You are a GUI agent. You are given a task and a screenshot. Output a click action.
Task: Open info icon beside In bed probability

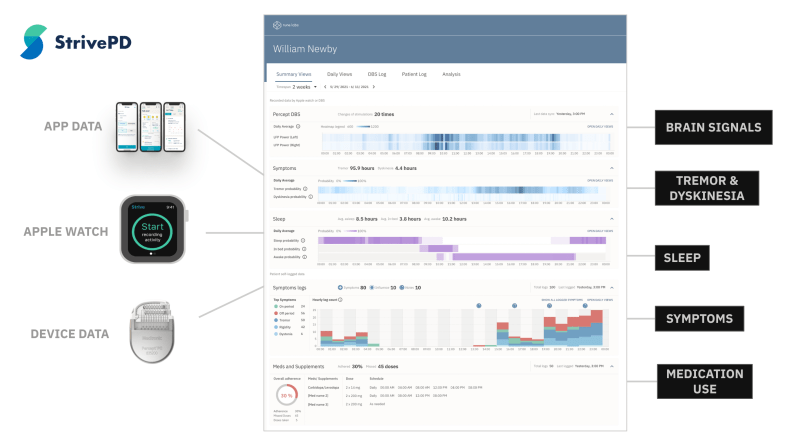(304, 249)
